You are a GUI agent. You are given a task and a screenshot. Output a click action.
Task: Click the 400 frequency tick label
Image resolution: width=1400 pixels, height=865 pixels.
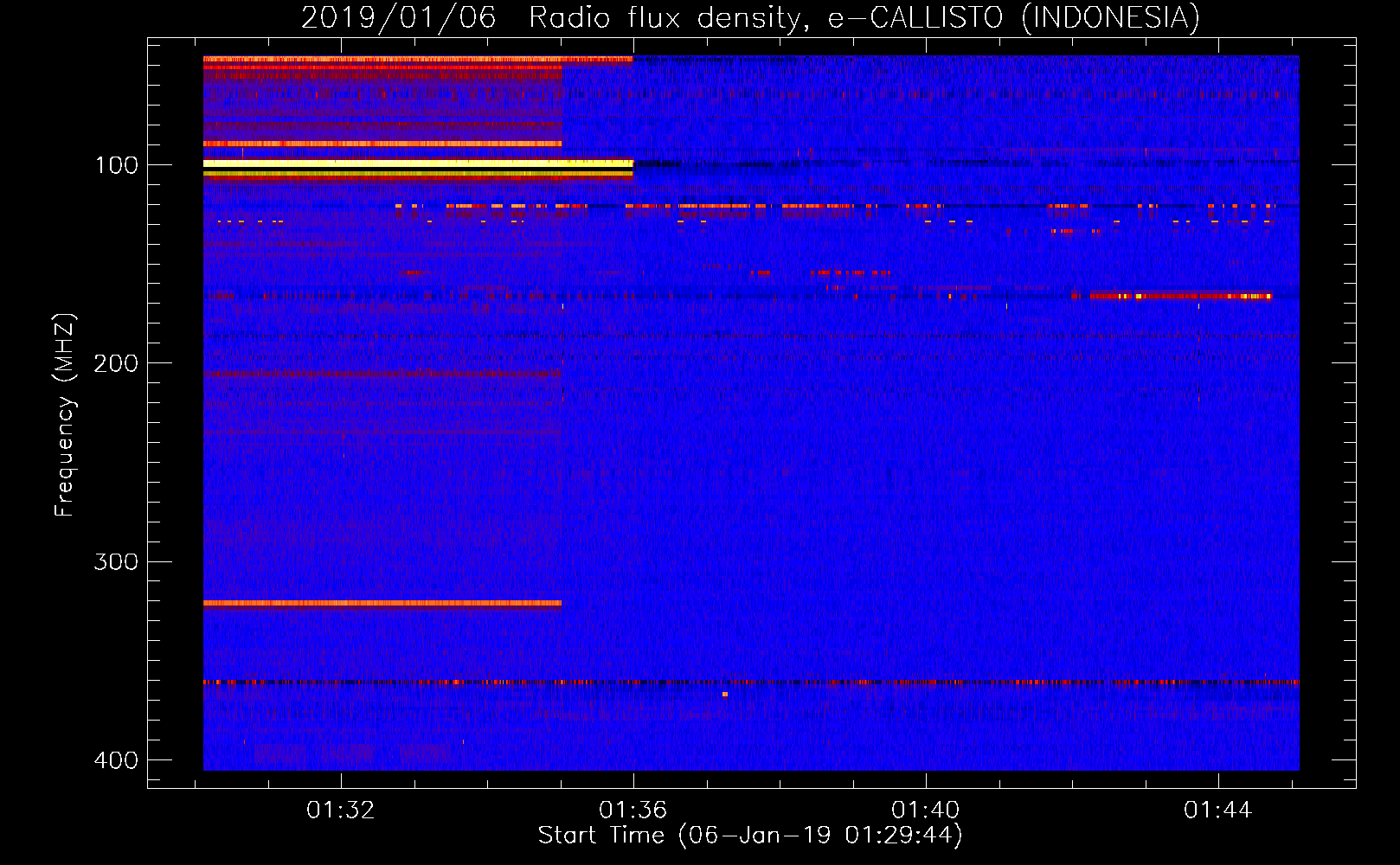pos(116,760)
